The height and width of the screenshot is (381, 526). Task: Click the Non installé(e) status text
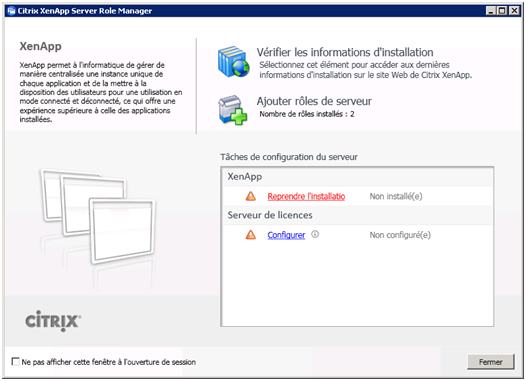pos(396,196)
